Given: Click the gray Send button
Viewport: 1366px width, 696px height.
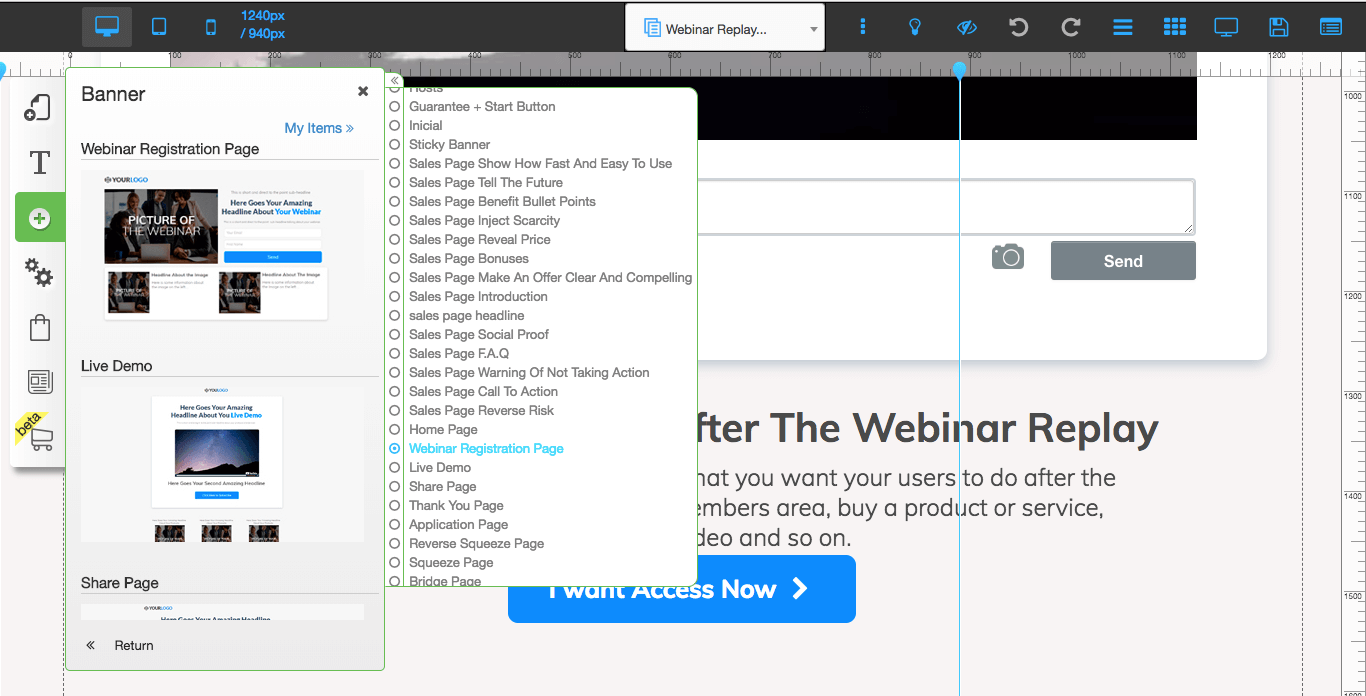Looking at the screenshot, I should pos(1123,261).
